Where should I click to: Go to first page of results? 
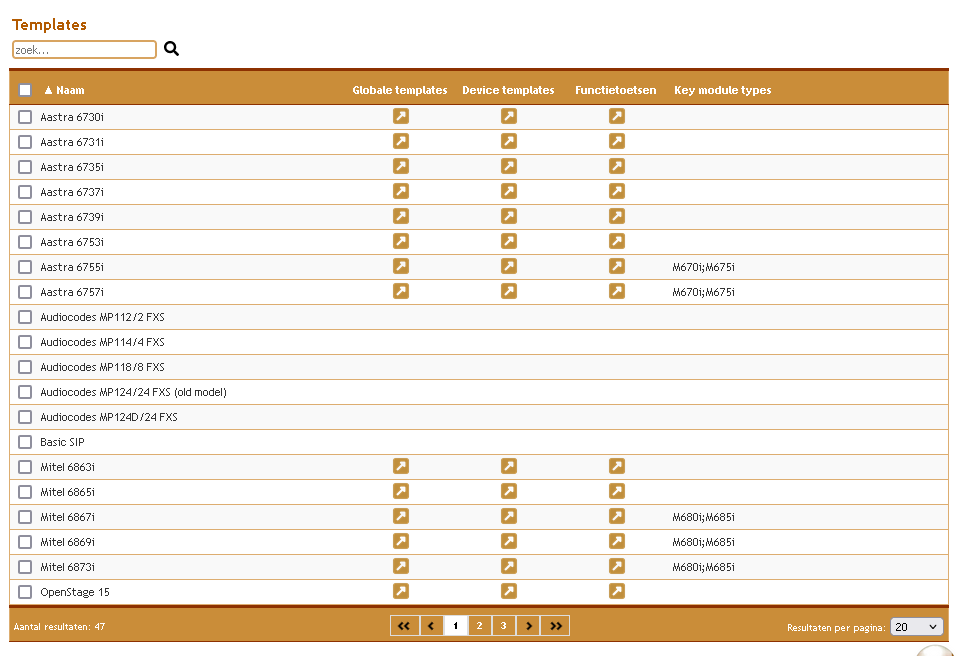click(404, 625)
